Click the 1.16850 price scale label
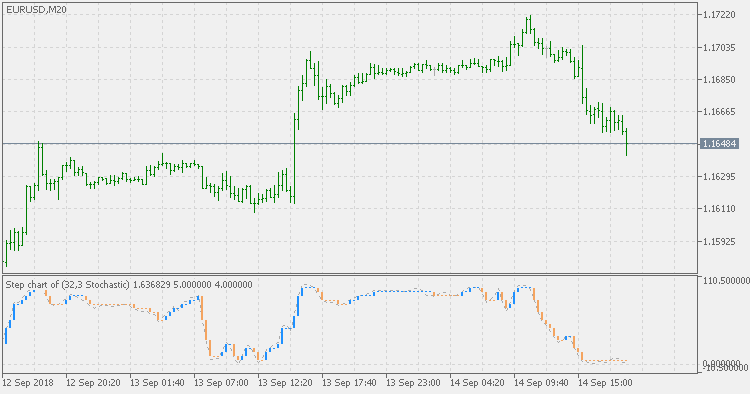 (719, 79)
